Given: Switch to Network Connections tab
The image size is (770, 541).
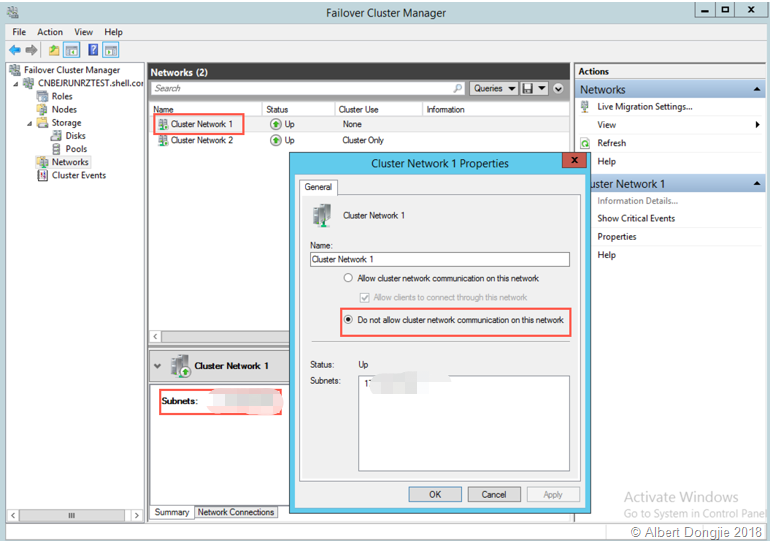Looking at the screenshot, I should coord(236,512).
